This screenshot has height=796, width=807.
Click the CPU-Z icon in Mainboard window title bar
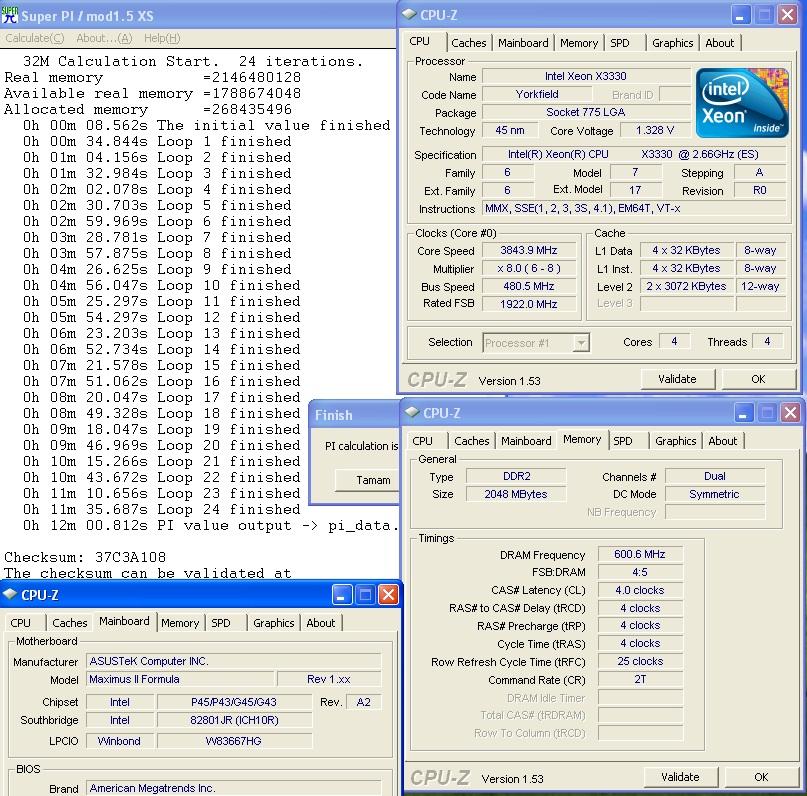[x=10, y=594]
